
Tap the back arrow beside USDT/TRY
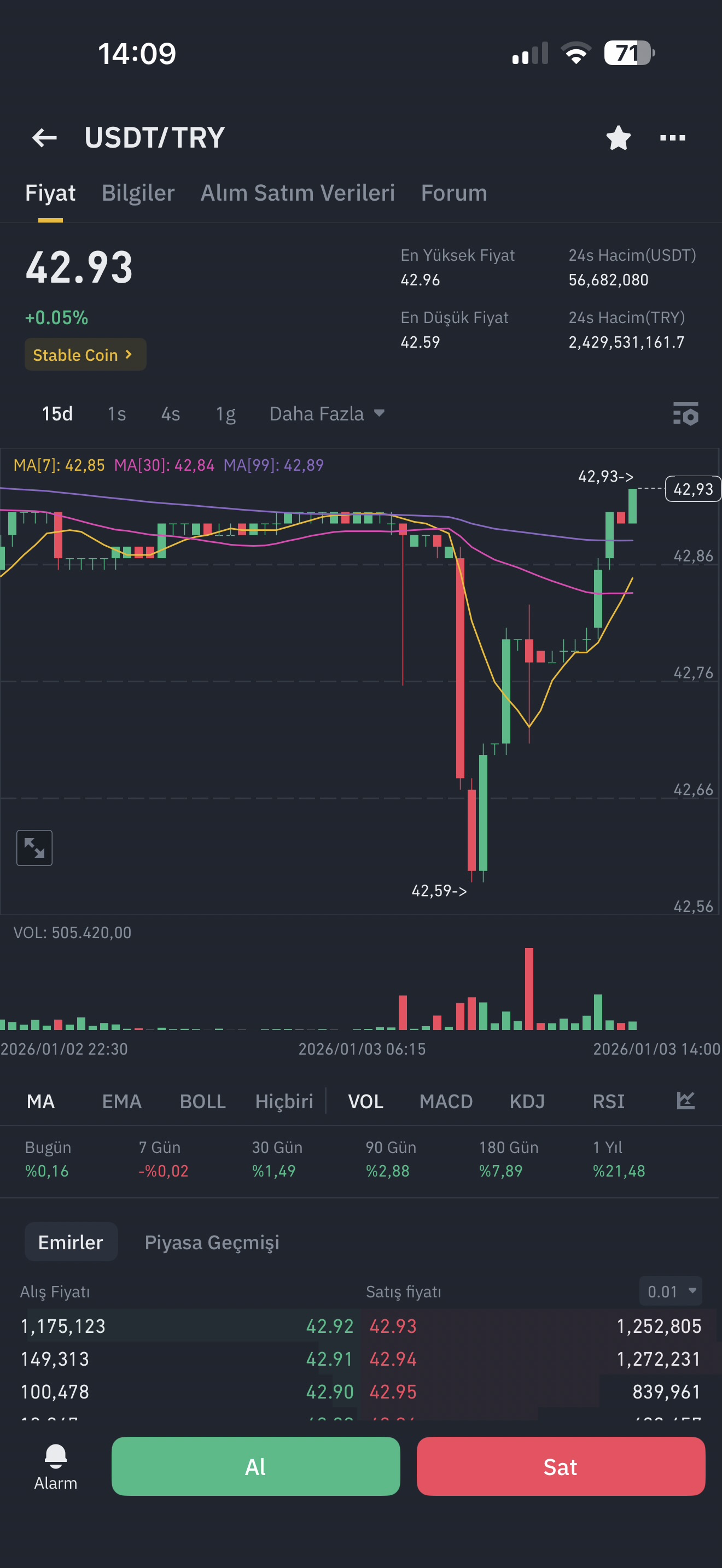(x=44, y=138)
